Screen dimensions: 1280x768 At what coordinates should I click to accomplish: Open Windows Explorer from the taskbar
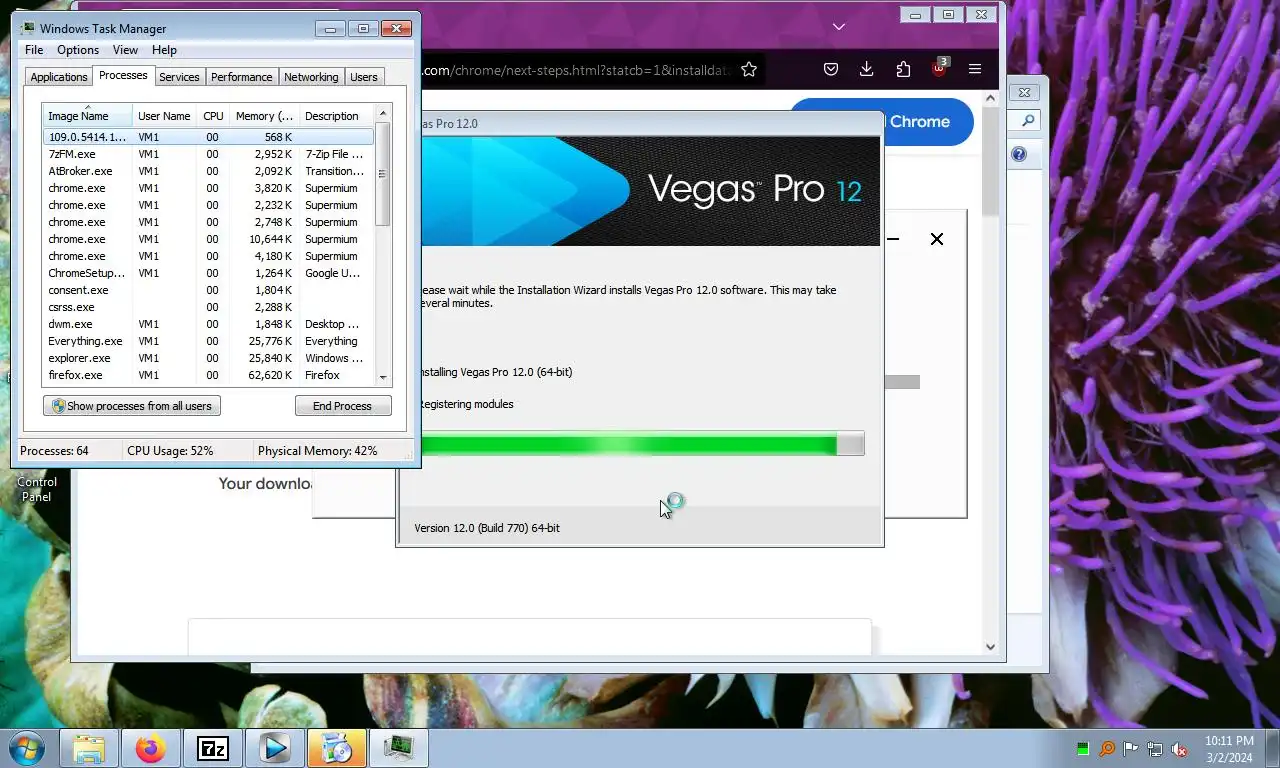point(89,748)
